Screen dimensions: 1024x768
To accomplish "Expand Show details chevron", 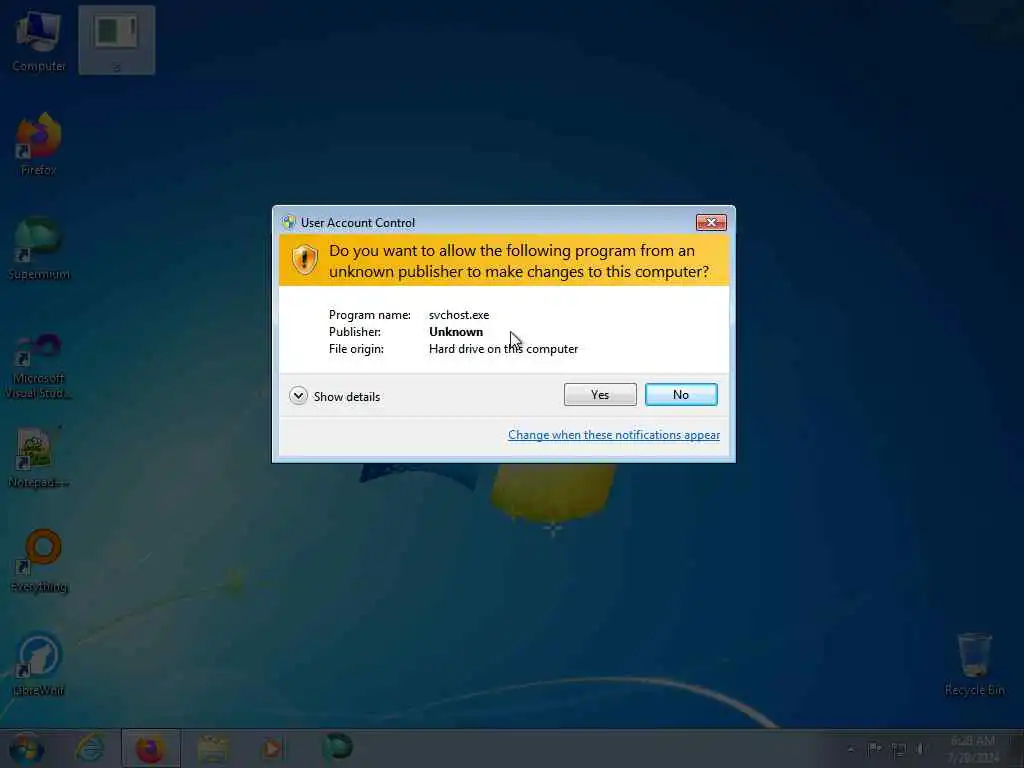I will [x=298, y=396].
